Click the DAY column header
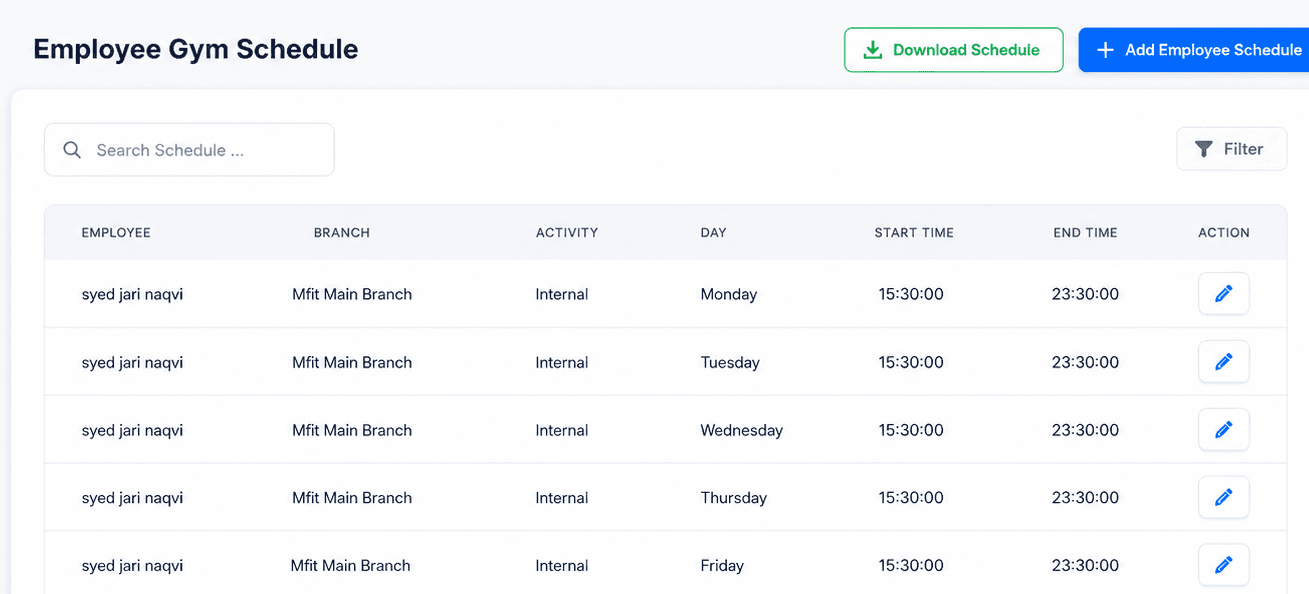Viewport: 1309px width, 594px height. (713, 233)
